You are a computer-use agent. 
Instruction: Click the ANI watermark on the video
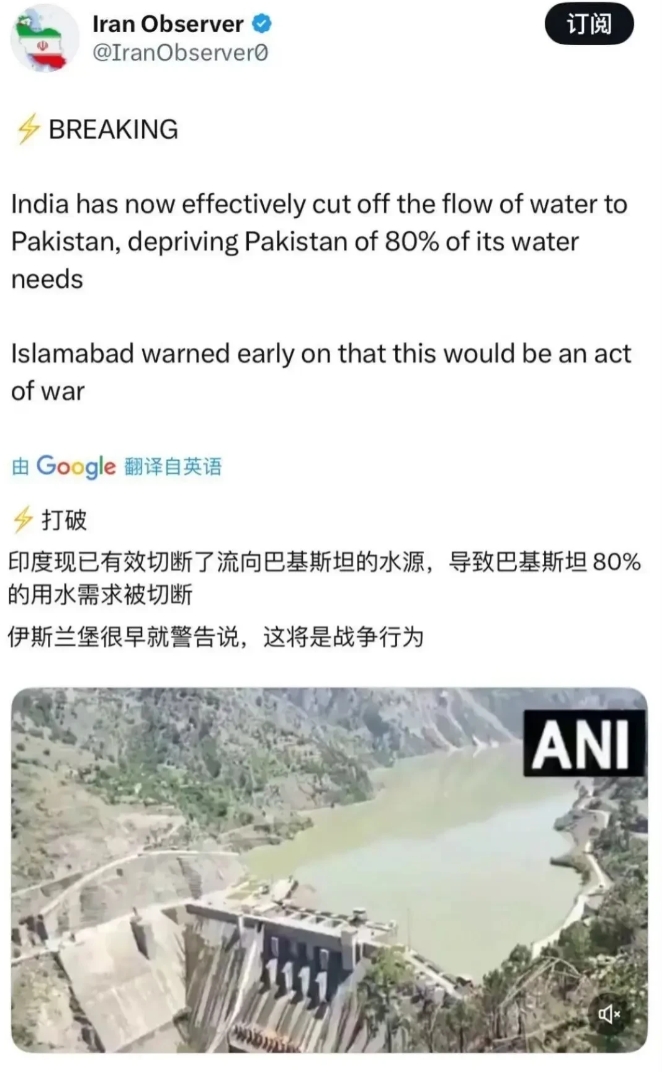[584, 743]
